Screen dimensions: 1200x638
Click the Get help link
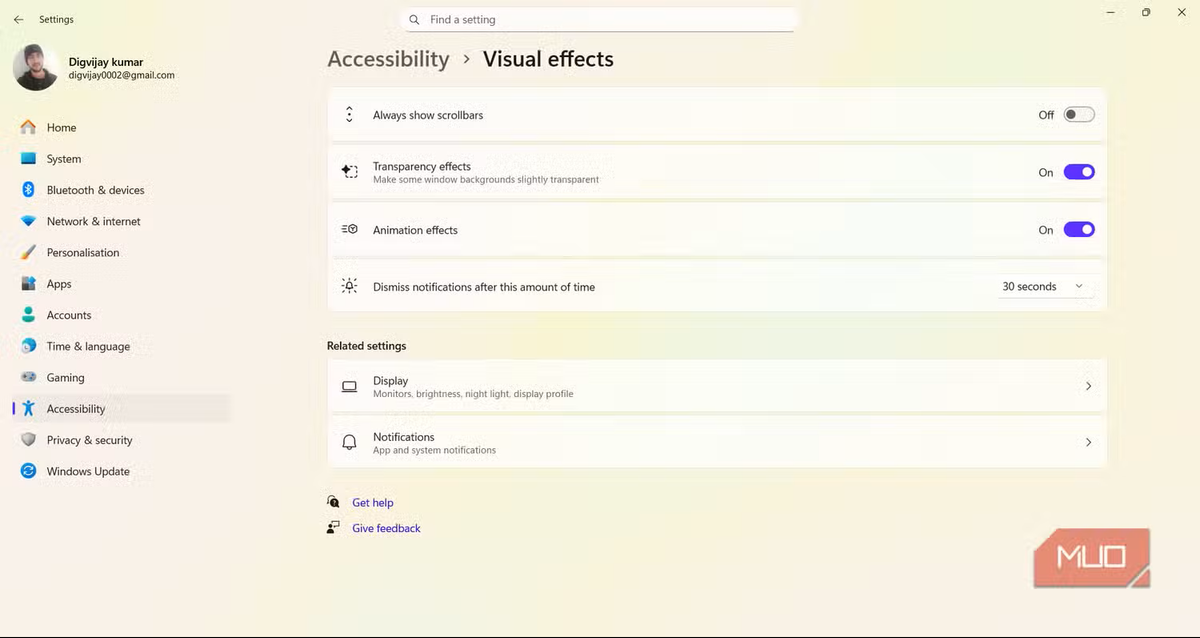pos(372,503)
